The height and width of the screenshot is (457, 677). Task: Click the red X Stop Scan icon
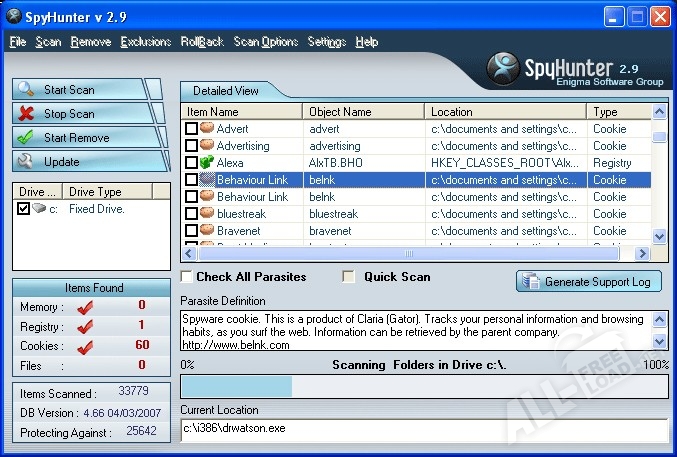click(26, 114)
